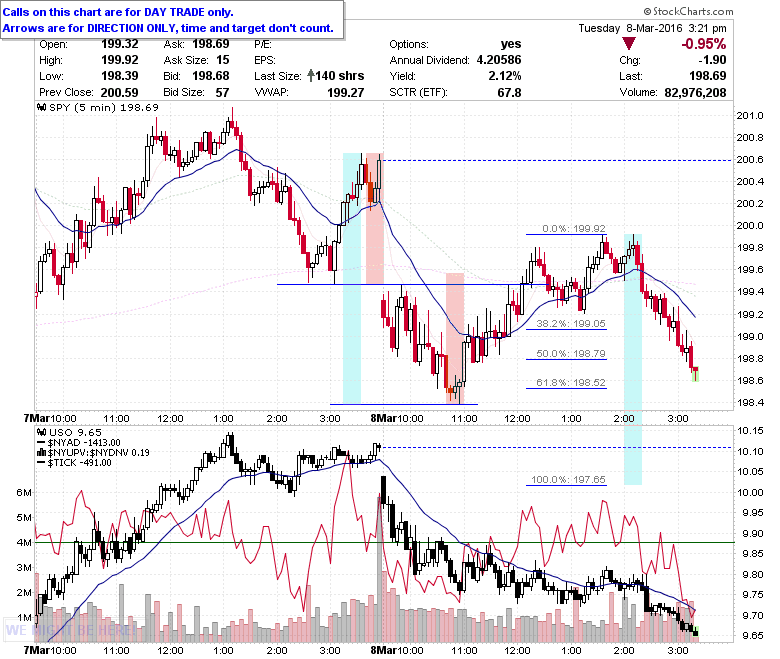Click the Prev Close value 200.59
Viewport: 780px width, 659px height.
(119, 93)
